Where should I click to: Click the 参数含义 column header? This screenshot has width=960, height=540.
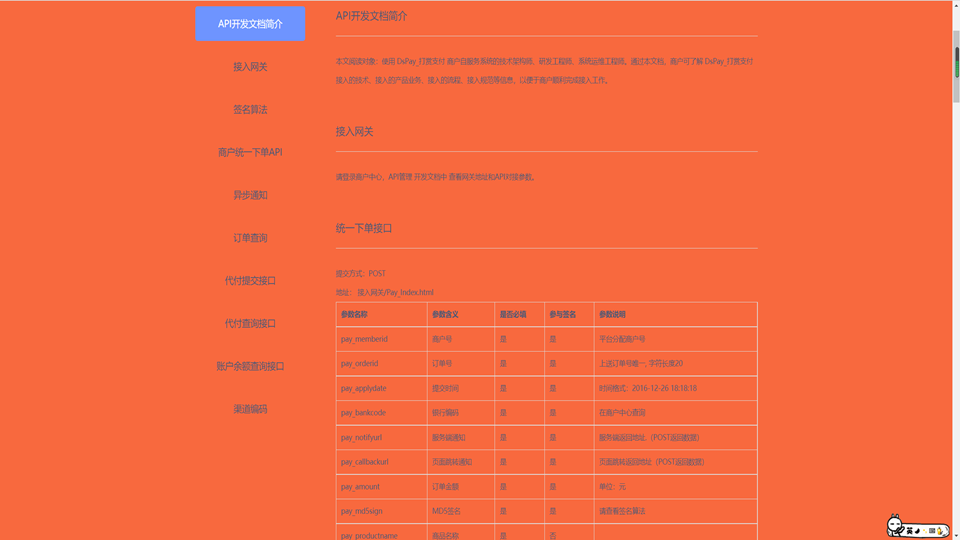[460, 314]
